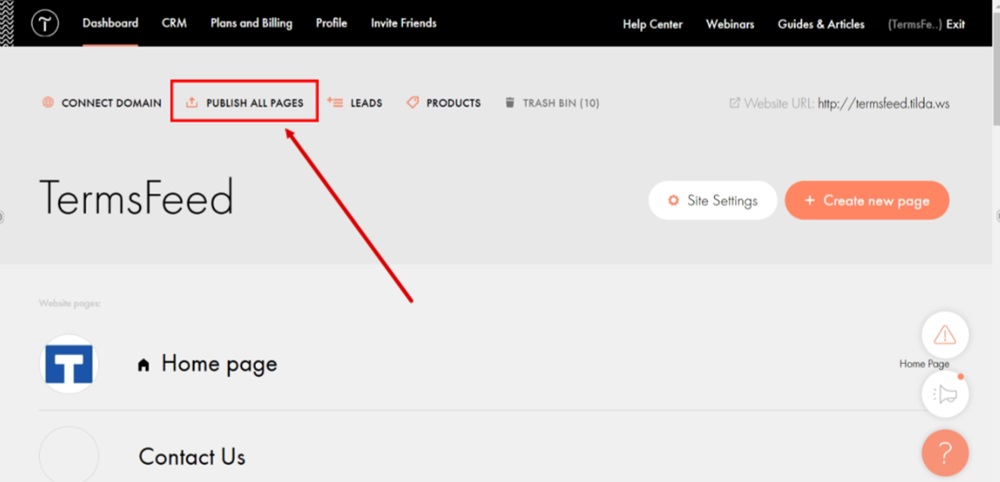Click the external link icon beside Website URL
The image size is (1000, 482).
pyautogui.click(x=735, y=103)
